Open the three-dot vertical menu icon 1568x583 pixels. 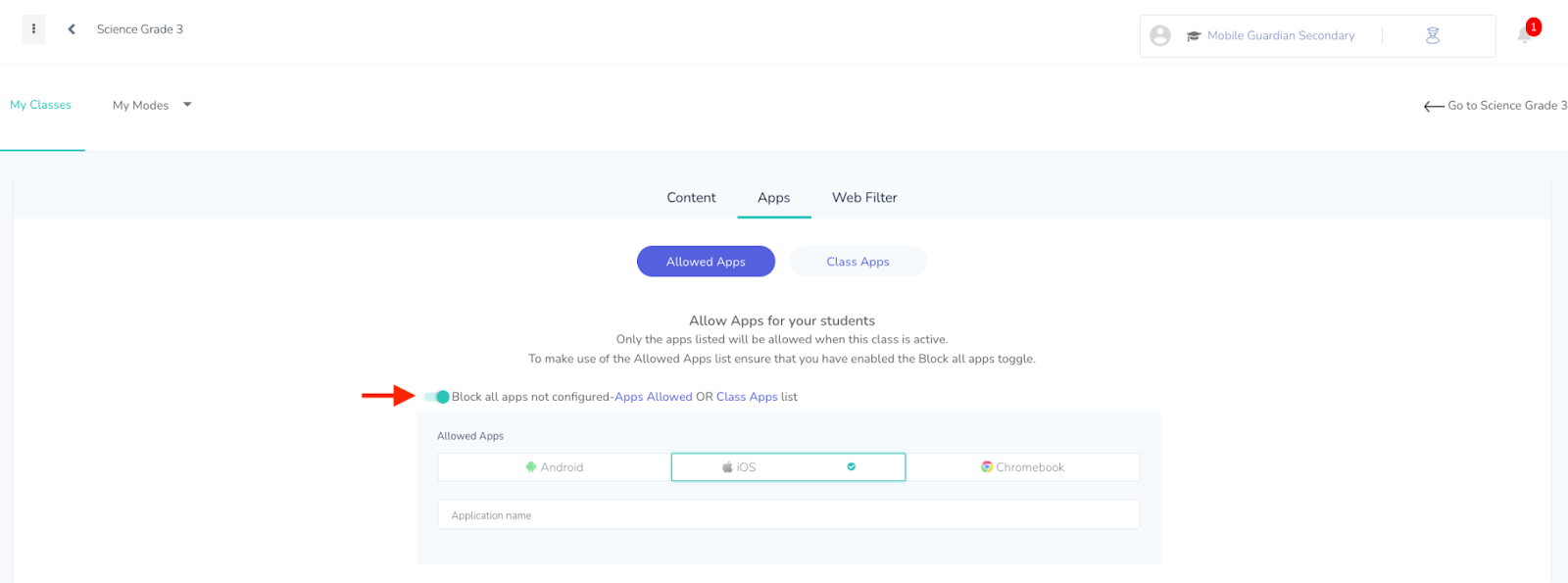pos(33,29)
